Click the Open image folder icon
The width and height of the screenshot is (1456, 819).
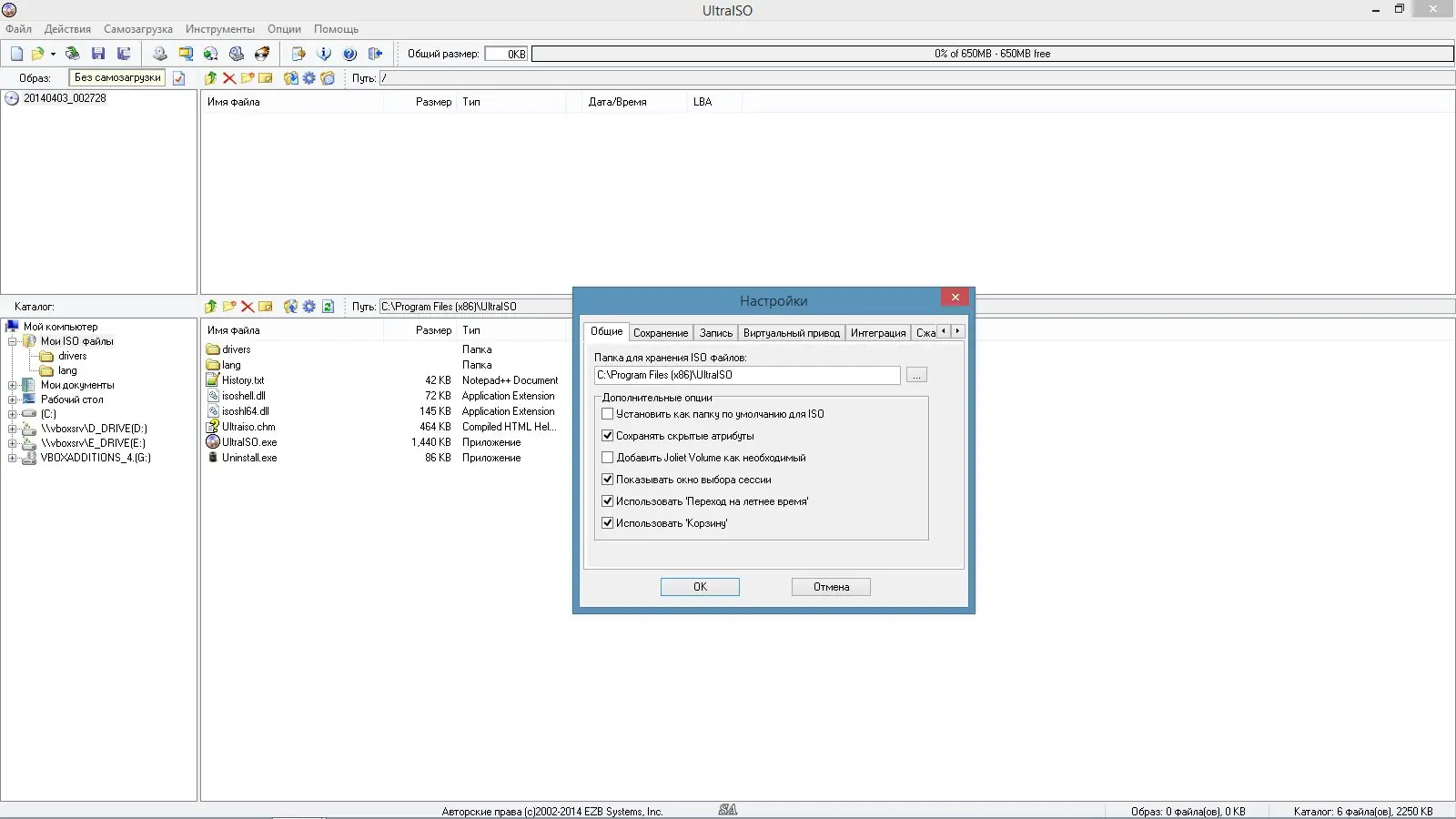37,54
